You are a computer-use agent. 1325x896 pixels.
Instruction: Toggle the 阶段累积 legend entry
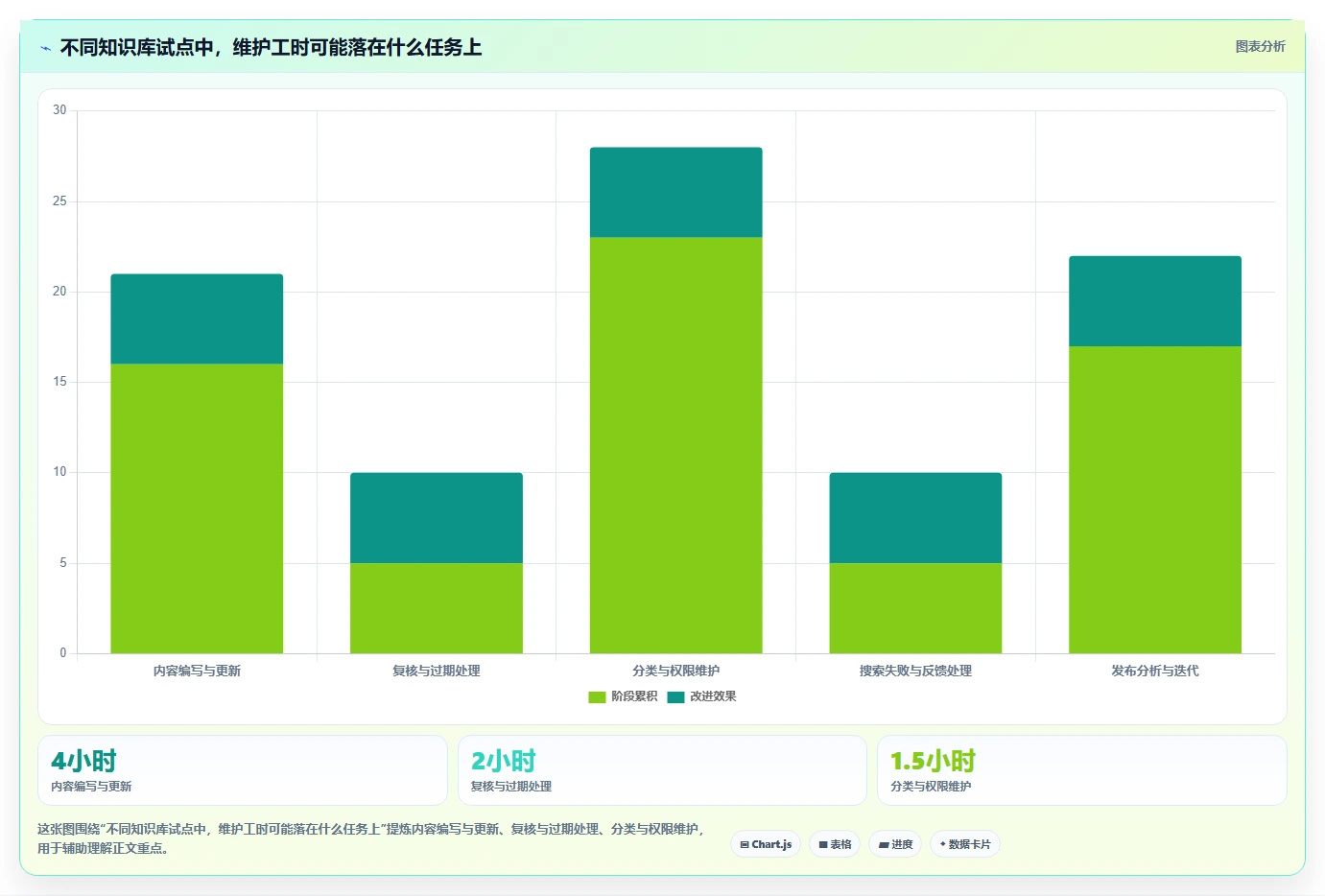coord(623,696)
